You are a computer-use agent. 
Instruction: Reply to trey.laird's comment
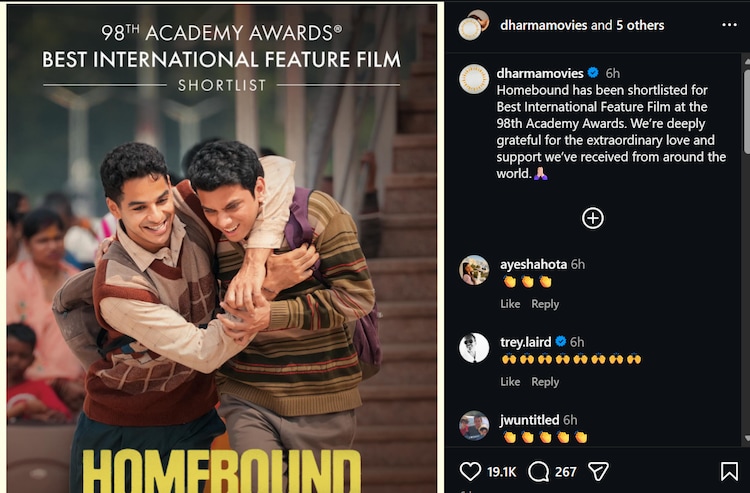point(545,382)
